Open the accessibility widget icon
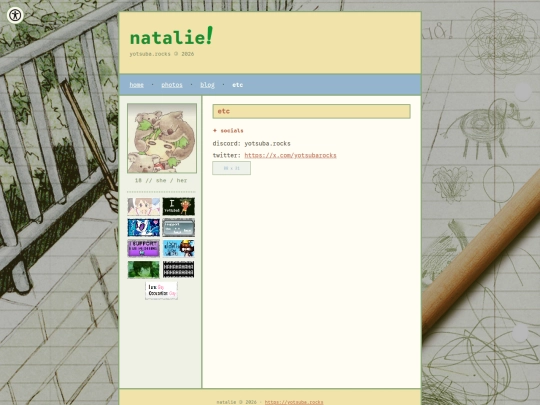 (15, 15)
